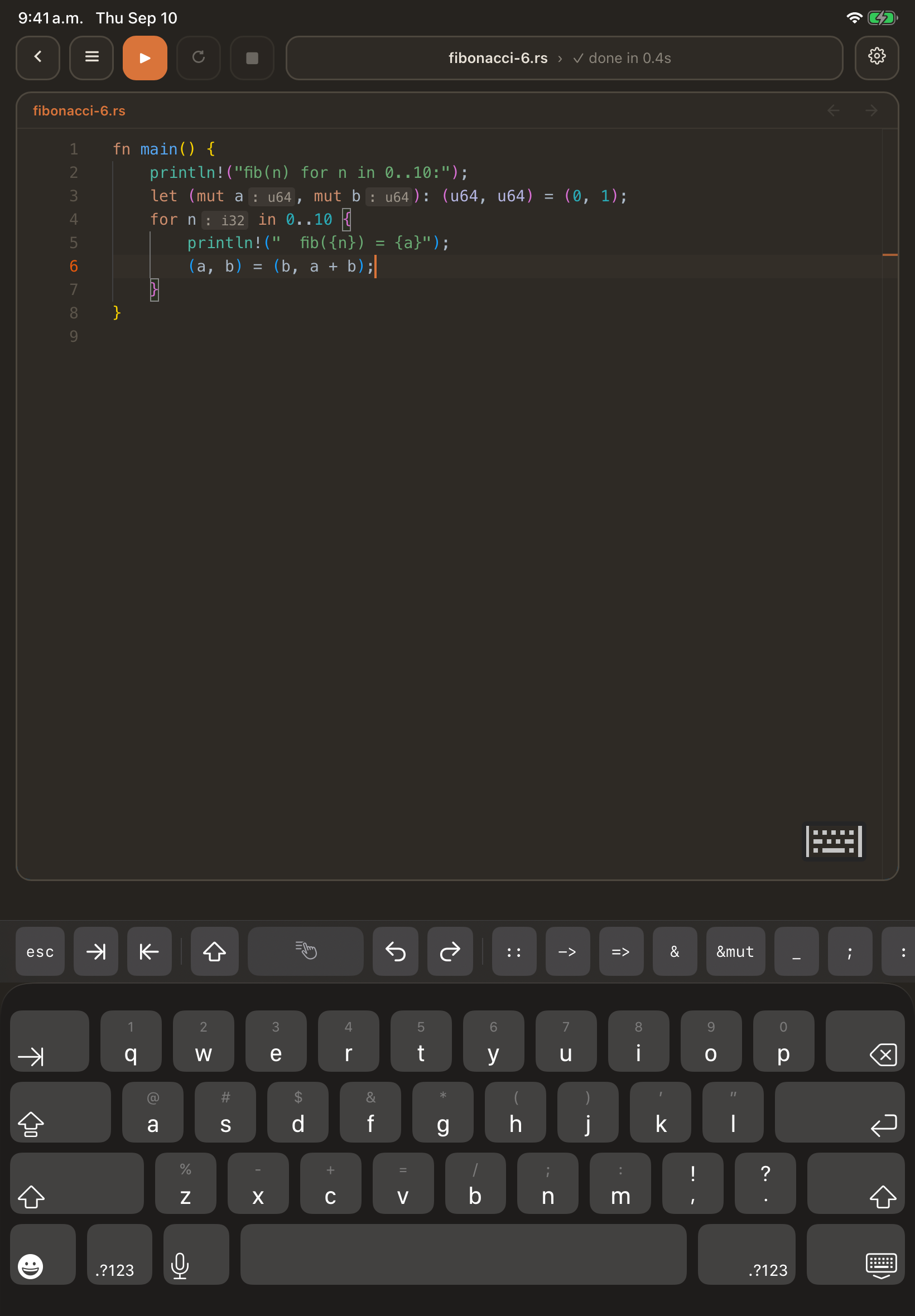Switch to the right .?123 symbols keyboard
The width and height of the screenshot is (915, 1316).
(x=747, y=1254)
